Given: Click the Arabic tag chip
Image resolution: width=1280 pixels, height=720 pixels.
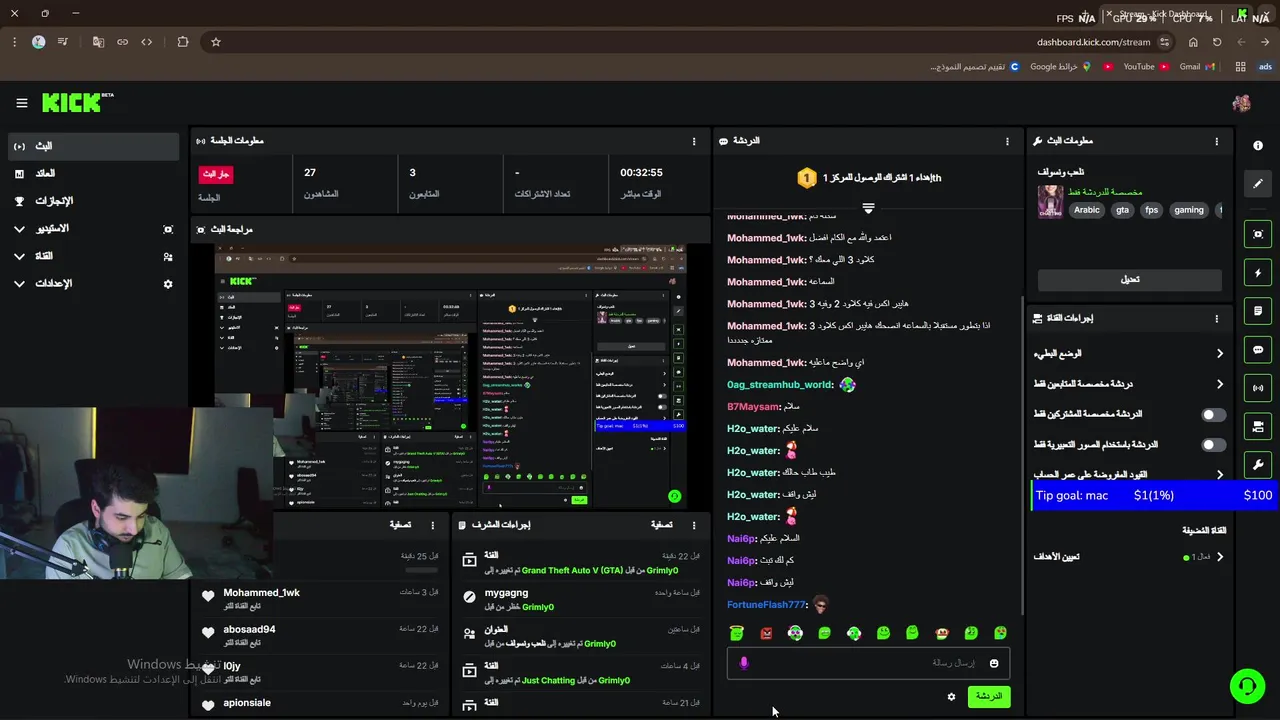Looking at the screenshot, I should [x=1087, y=210].
